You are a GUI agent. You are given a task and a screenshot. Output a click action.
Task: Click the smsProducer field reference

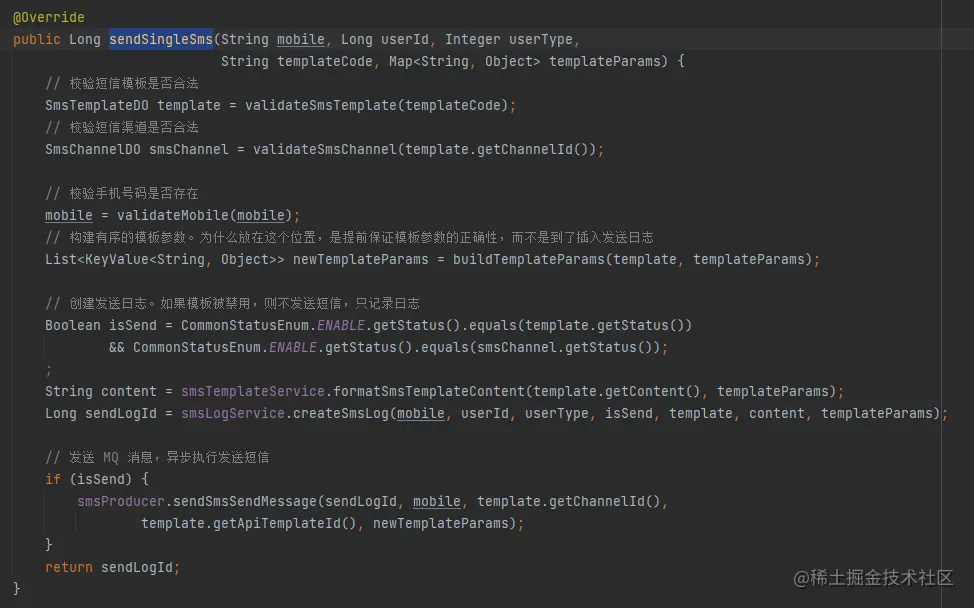(x=121, y=501)
